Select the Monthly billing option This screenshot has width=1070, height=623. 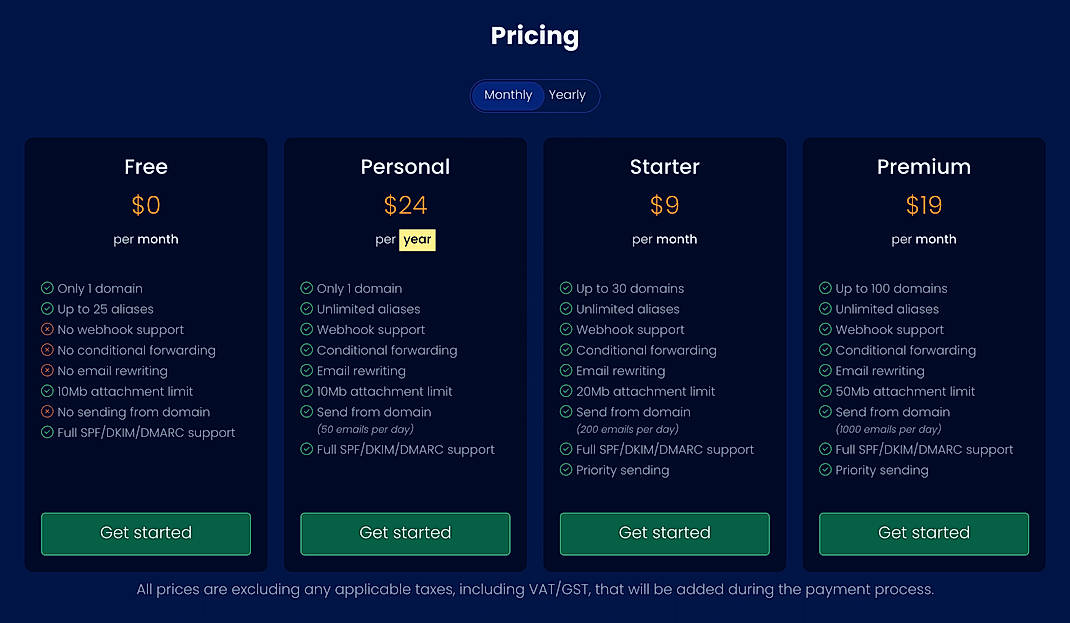(508, 95)
